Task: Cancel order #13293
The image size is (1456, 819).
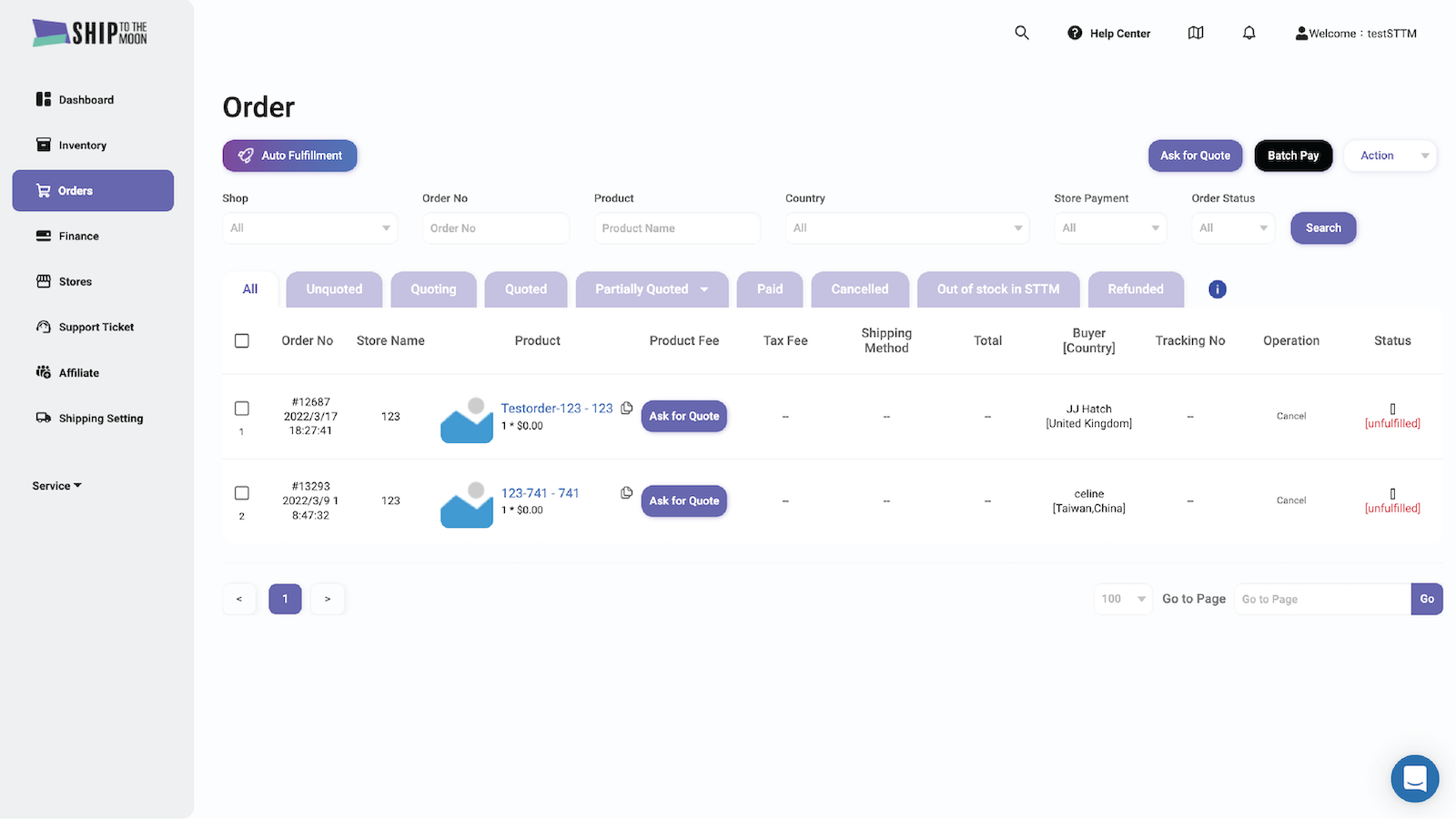Action: pos(1290,500)
